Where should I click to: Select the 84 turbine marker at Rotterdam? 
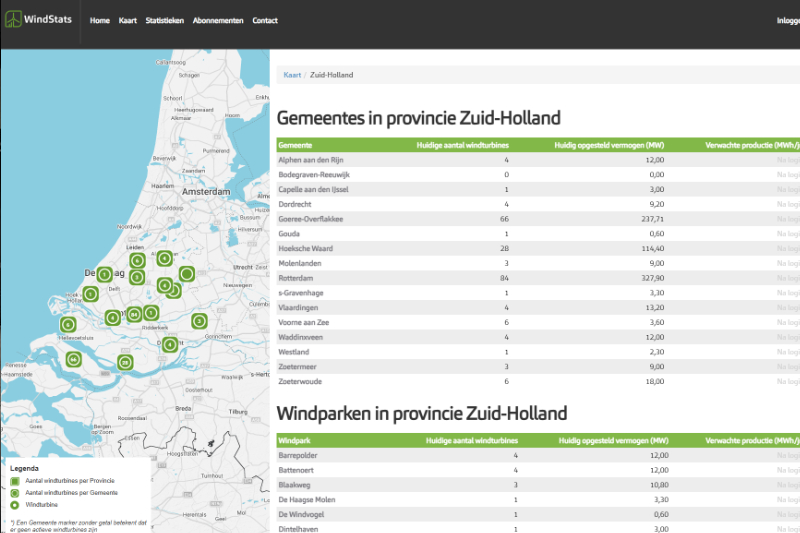[134, 315]
